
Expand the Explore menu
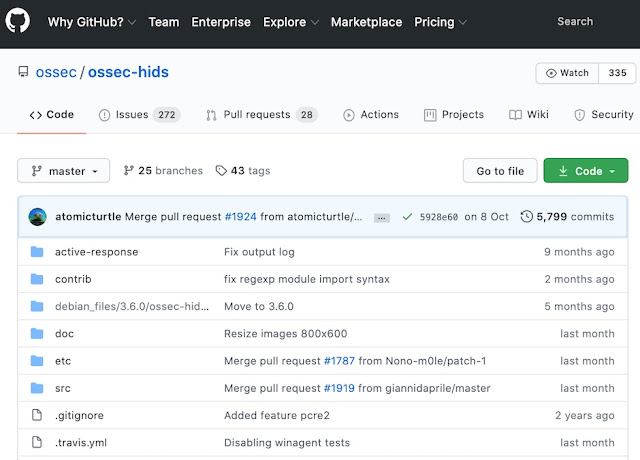(x=291, y=22)
